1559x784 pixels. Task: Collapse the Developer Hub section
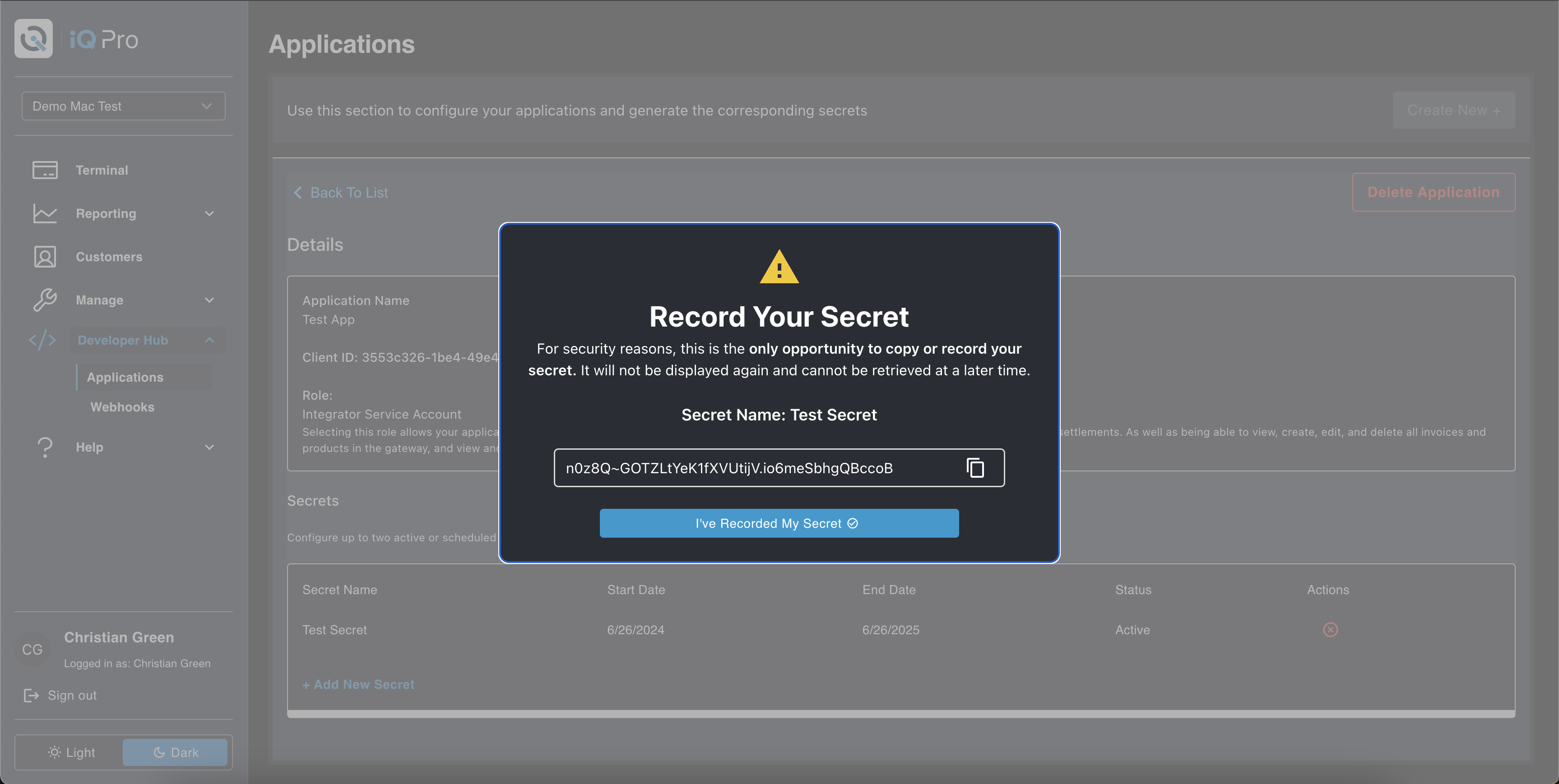tap(209, 340)
